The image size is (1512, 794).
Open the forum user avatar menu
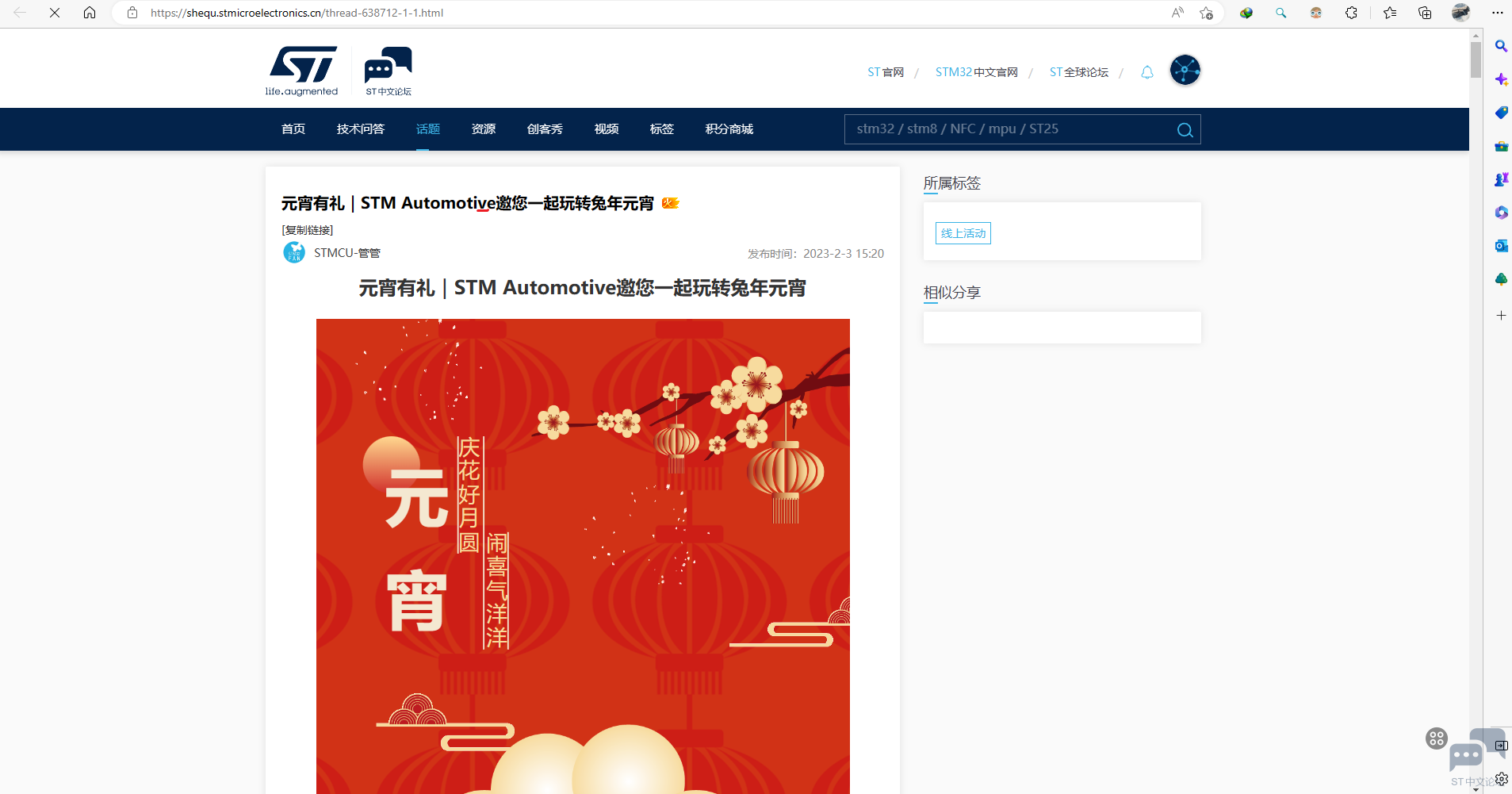pyautogui.click(x=1185, y=71)
